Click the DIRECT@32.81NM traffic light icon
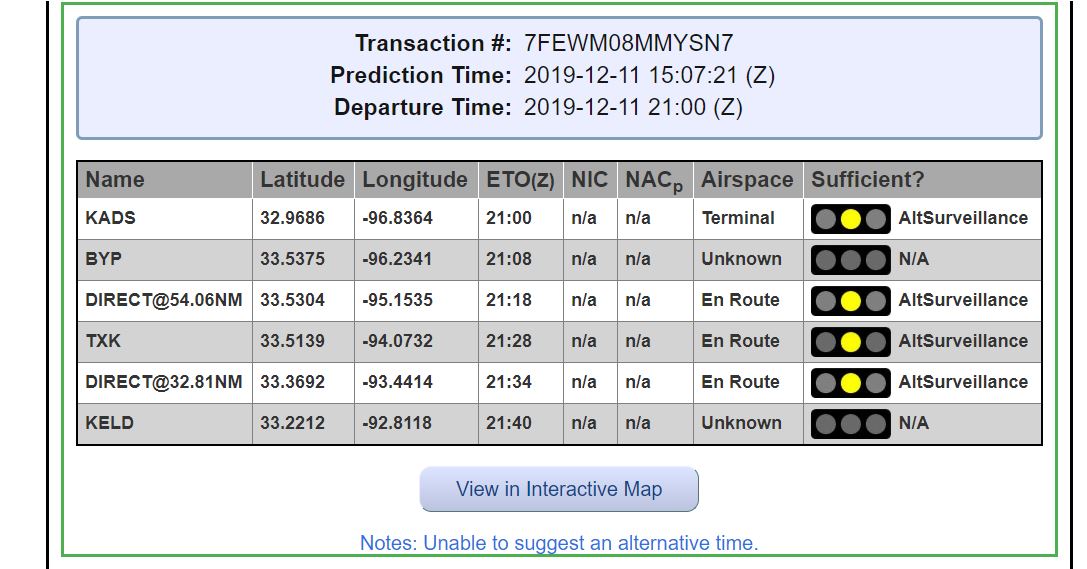 point(850,383)
